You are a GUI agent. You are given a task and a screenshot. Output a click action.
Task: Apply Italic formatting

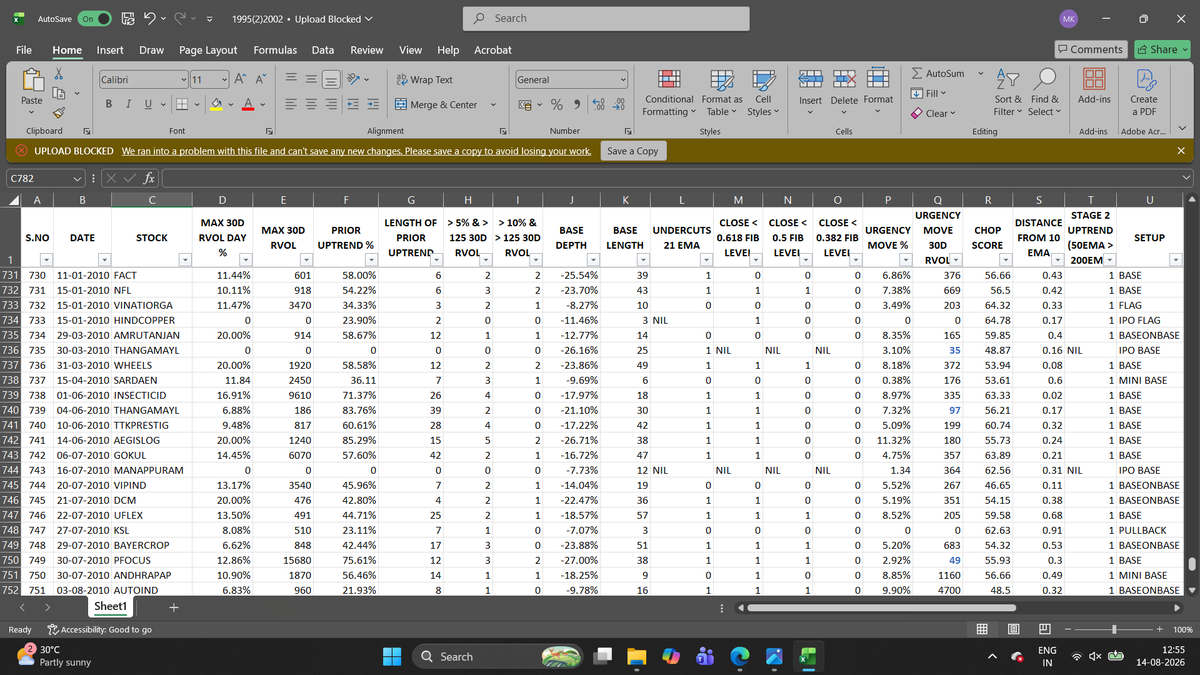(129, 104)
